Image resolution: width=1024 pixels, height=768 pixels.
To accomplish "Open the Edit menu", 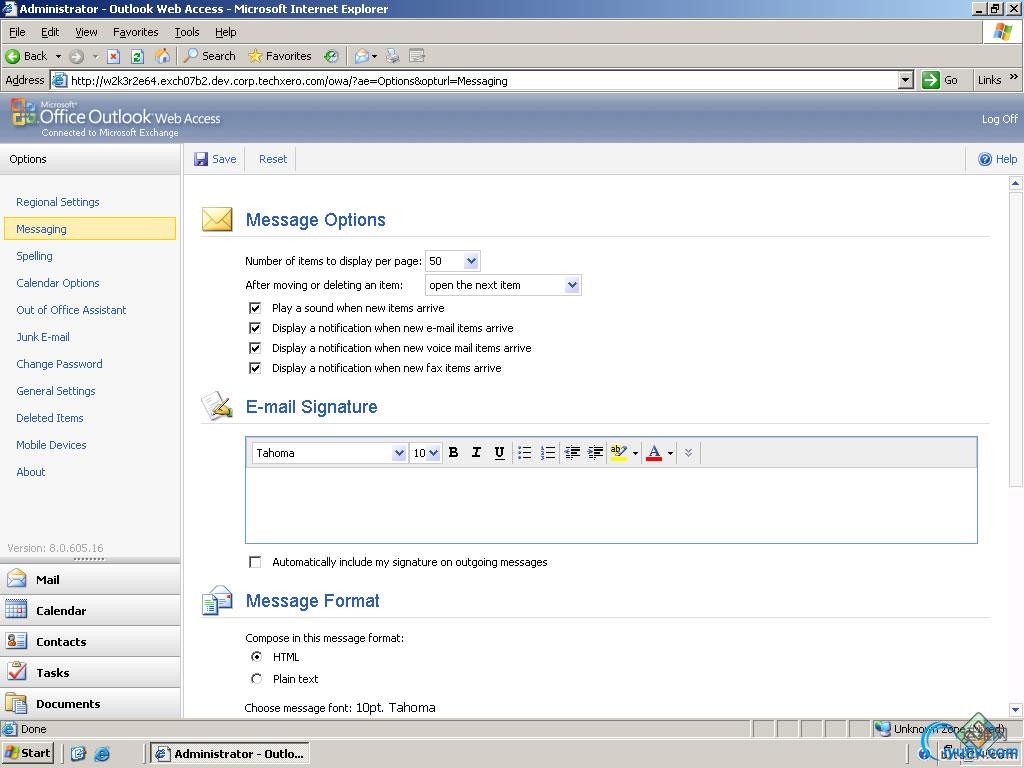I will [50, 32].
